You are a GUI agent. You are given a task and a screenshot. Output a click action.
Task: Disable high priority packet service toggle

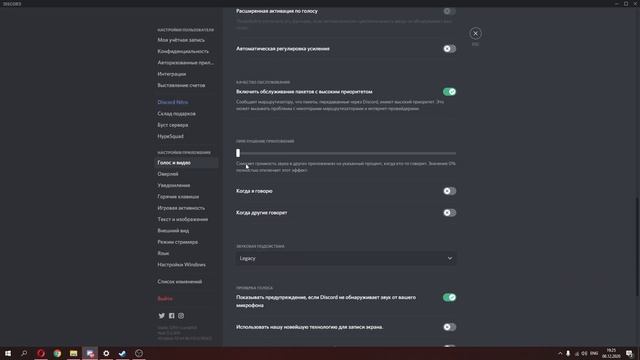pos(449,92)
